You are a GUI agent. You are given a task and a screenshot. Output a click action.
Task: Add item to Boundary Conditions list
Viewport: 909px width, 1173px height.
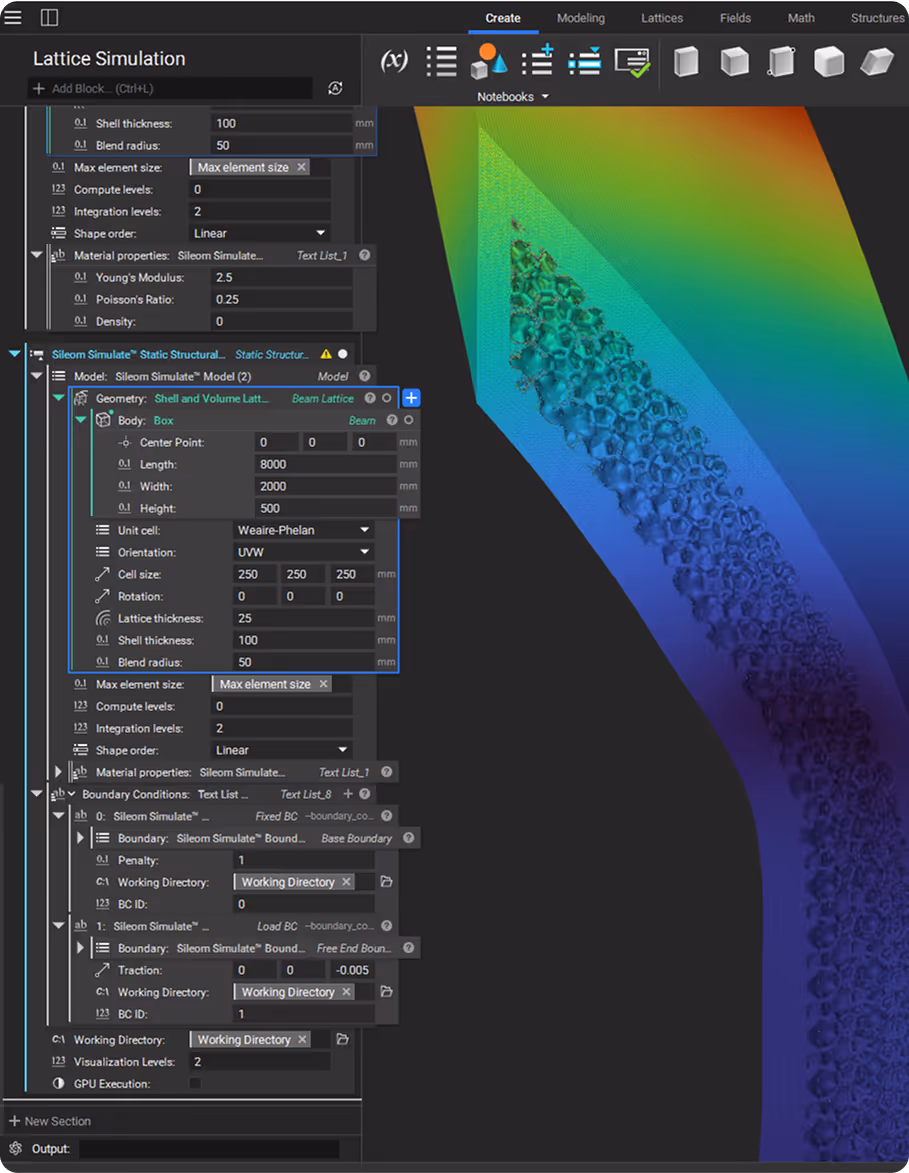click(x=348, y=794)
